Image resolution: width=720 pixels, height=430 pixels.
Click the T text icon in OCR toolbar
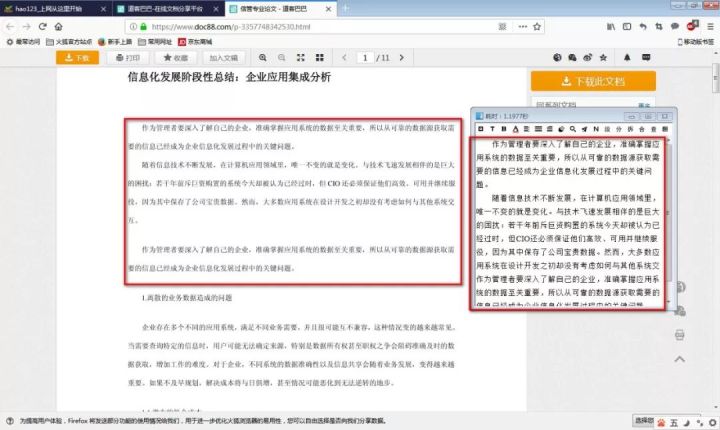pyautogui.click(x=492, y=129)
